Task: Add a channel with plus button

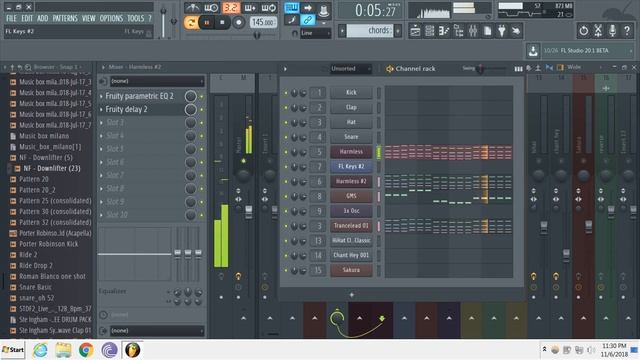Action: (x=351, y=294)
